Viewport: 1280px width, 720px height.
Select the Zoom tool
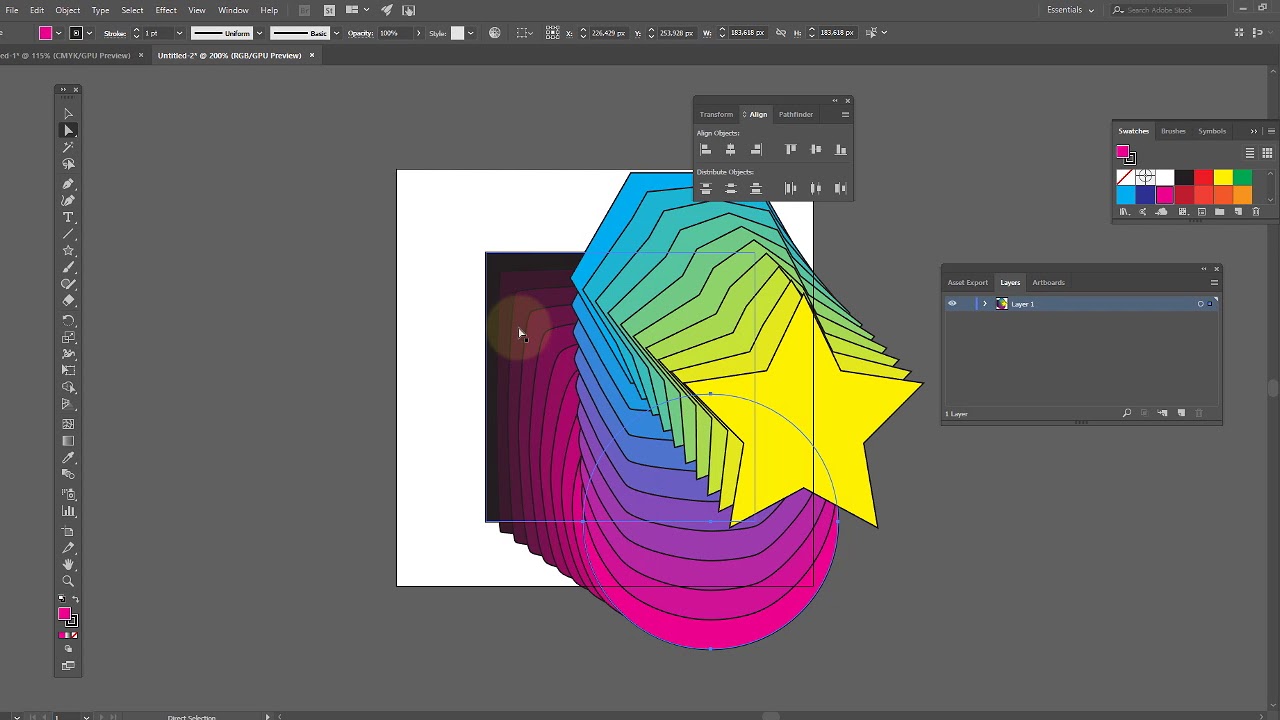point(68,581)
